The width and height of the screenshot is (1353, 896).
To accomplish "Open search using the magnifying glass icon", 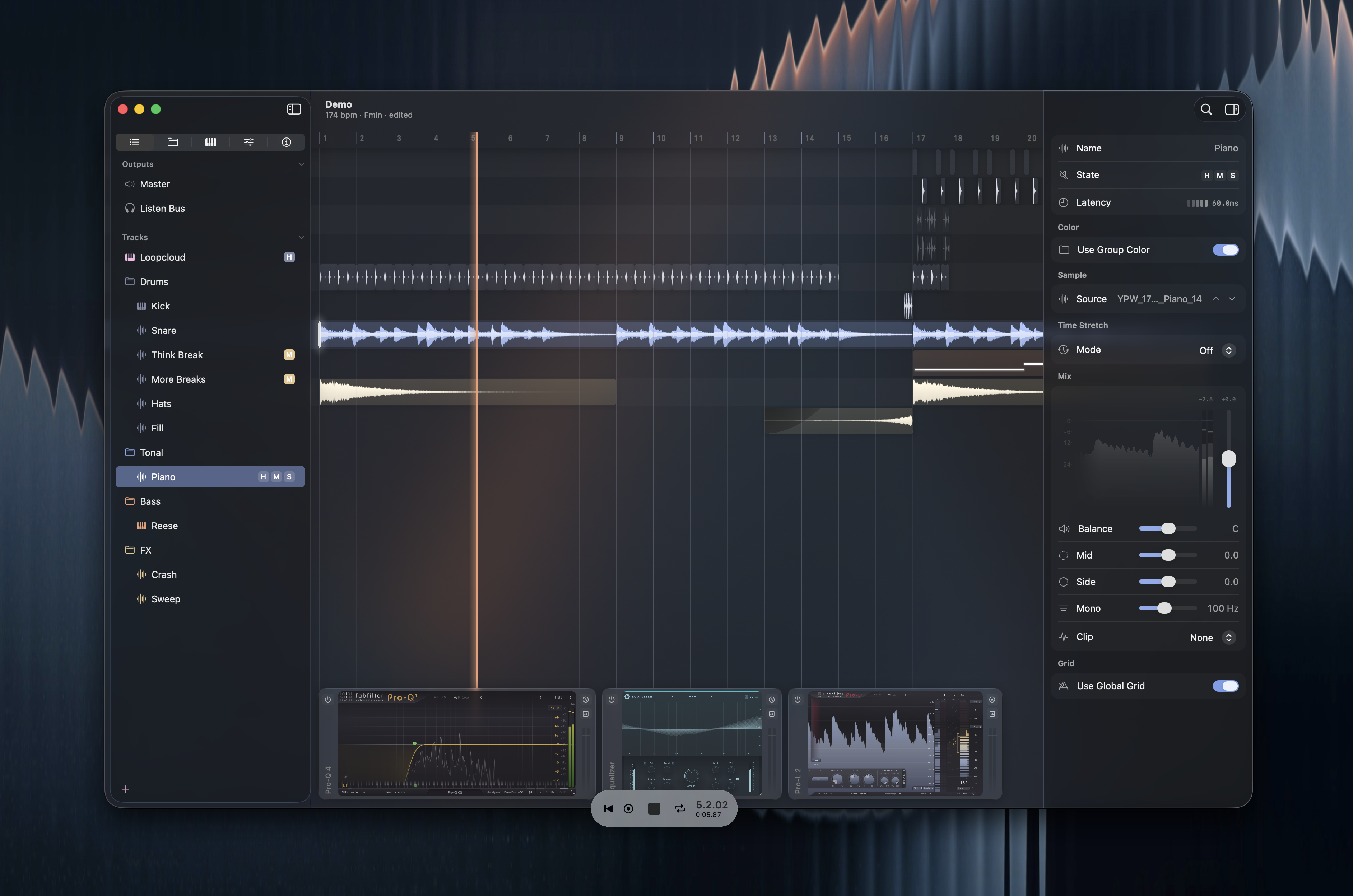I will (1206, 109).
